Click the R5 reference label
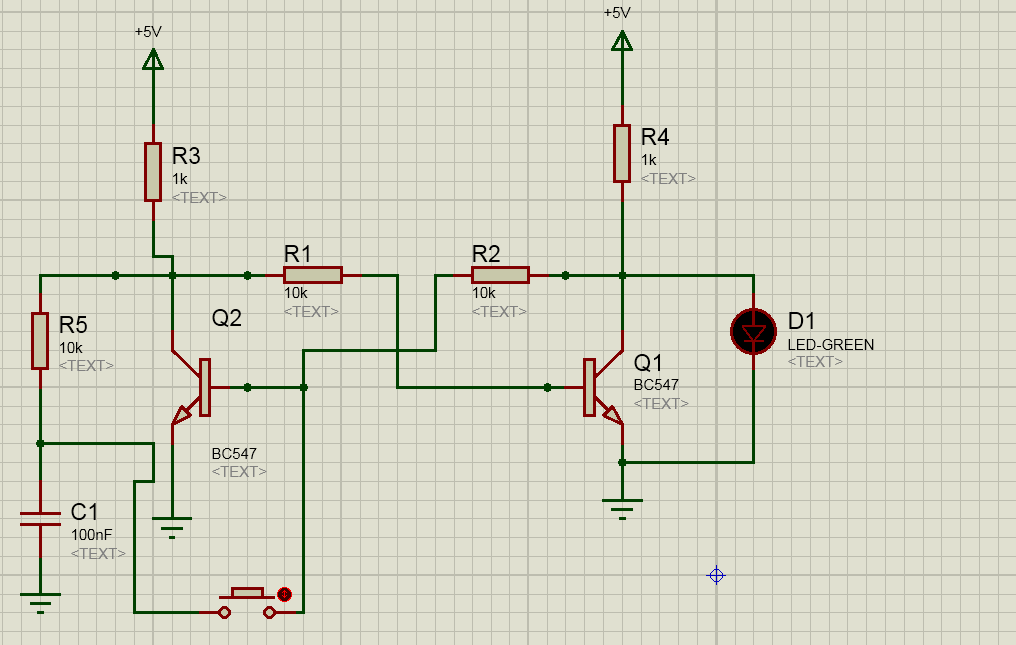Viewport: 1016px width, 645px height. (73, 324)
